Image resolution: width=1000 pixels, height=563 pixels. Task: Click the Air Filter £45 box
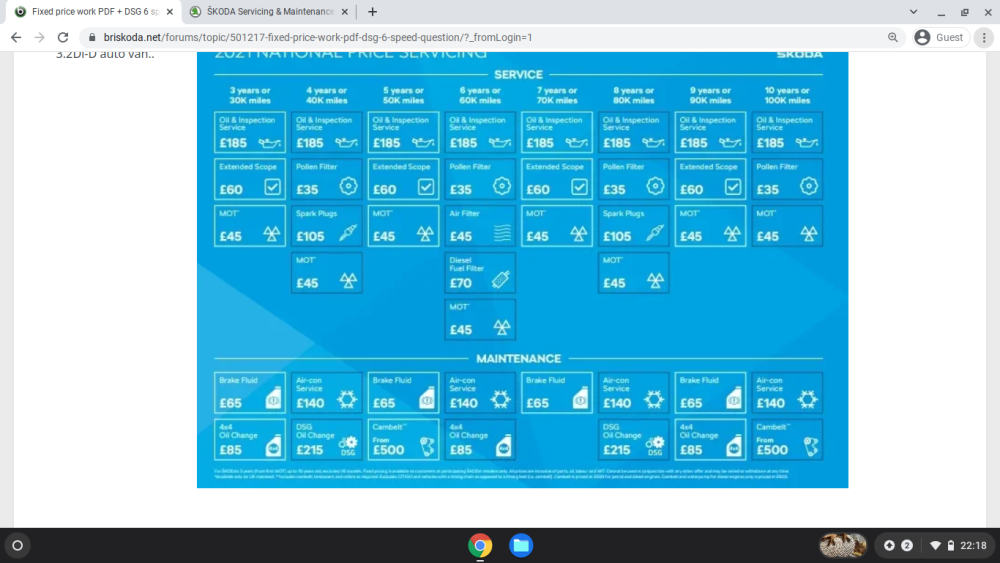point(480,226)
